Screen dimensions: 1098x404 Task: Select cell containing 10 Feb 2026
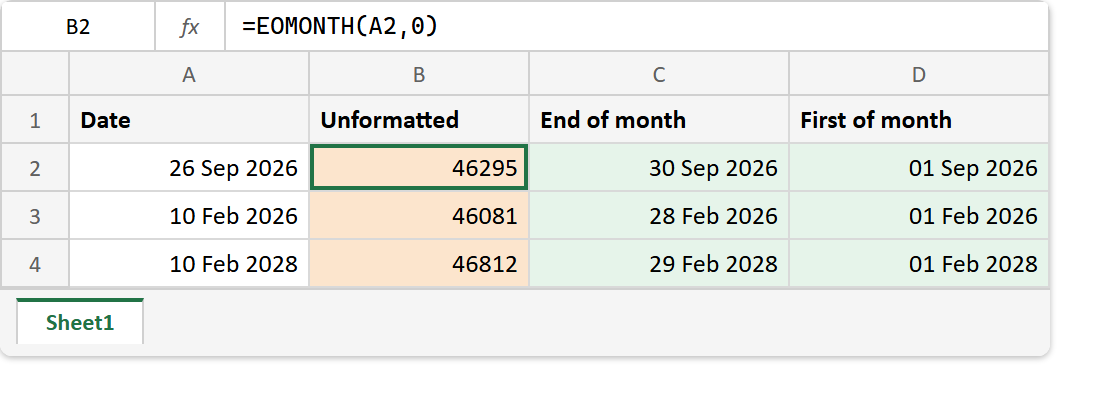coord(188,216)
